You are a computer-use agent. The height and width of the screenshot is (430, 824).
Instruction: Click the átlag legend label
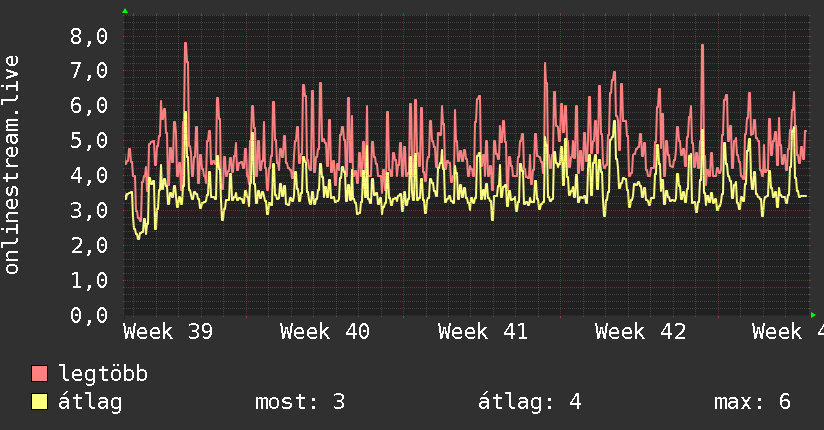coord(90,402)
